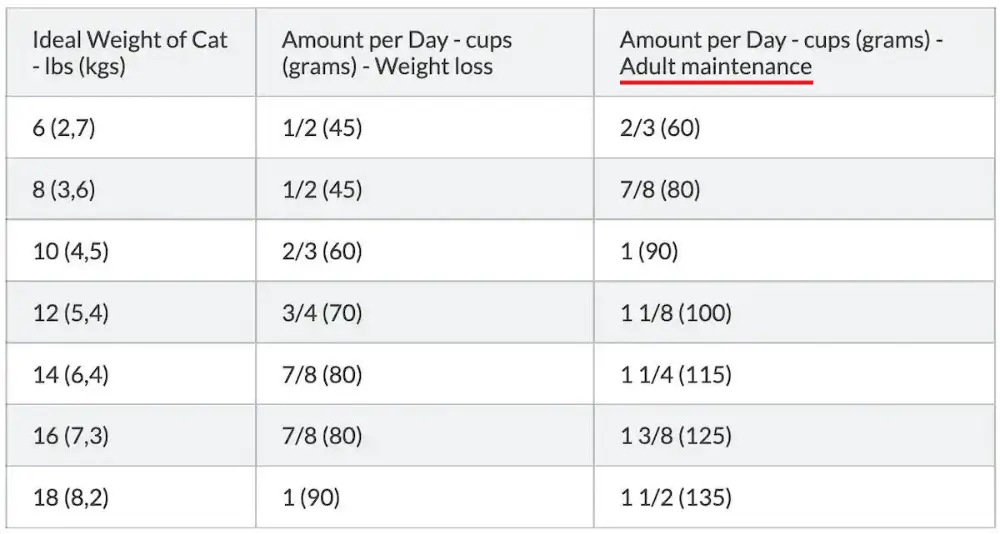The height and width of the screenshot is (534, 1000).
Task: Select the '2/3 (60)' adult maintenance cell
Action: tap(660, 128)
